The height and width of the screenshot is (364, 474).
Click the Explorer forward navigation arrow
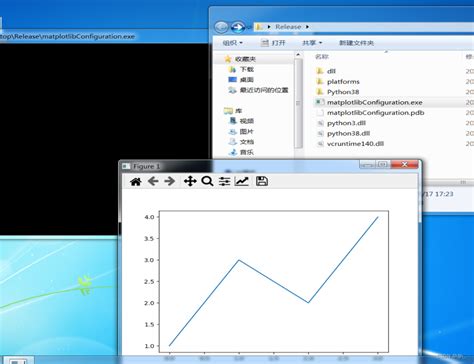pyautogui.click(x=238, y=27)
